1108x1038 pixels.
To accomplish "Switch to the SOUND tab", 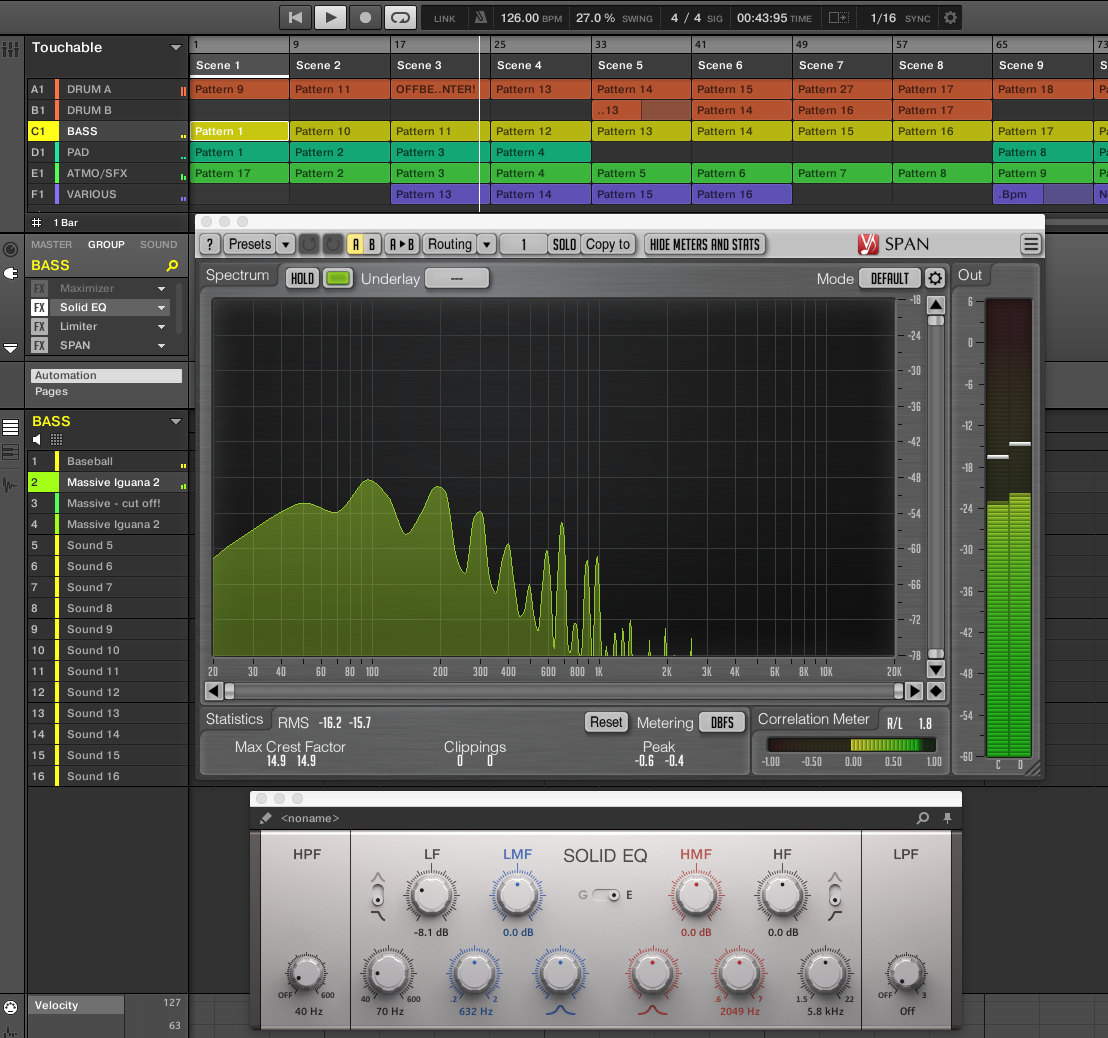I will click(x=158, y=244).
